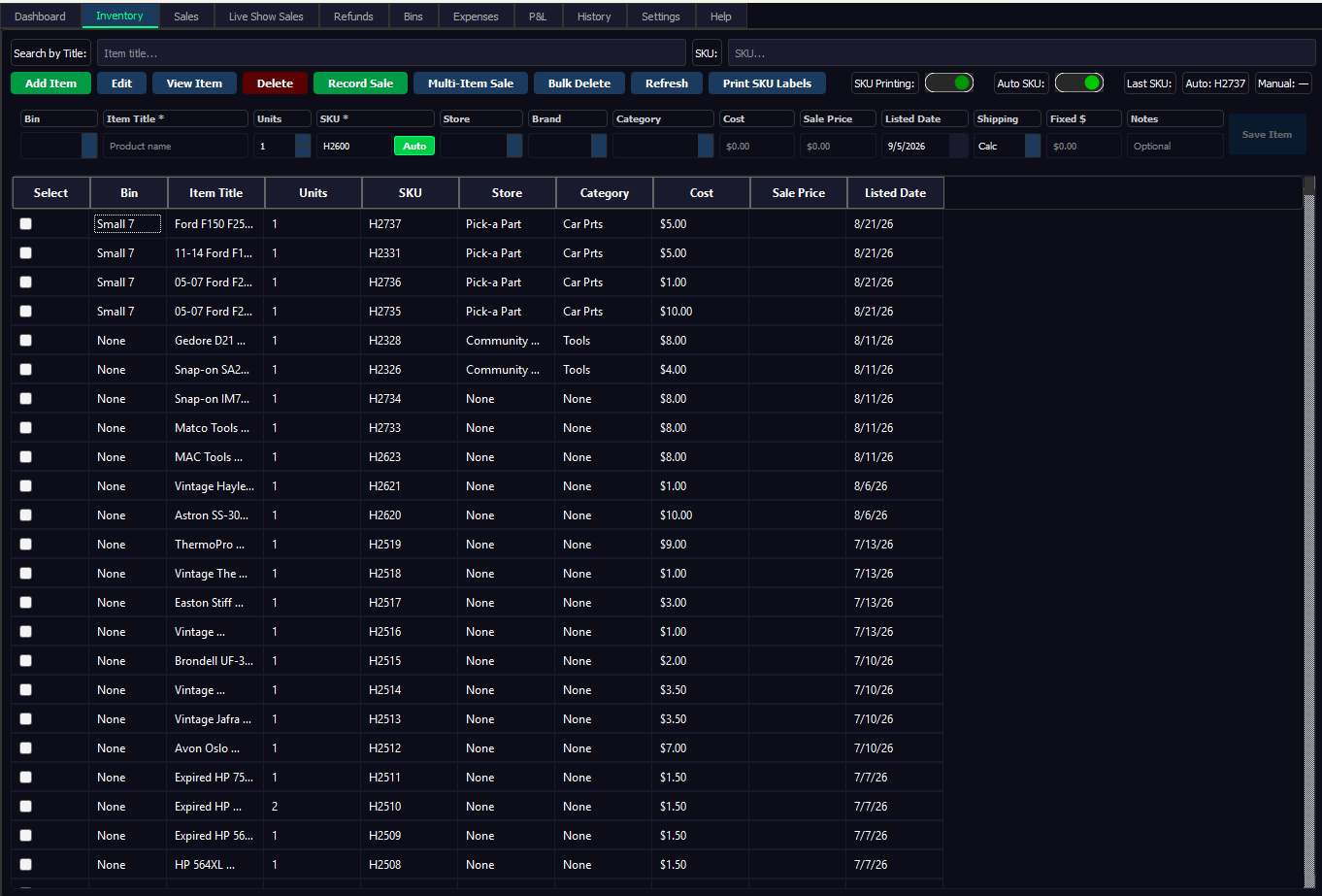Open the Brand dropdown
The width and height of the screenshot is (1322, 896).
tap(599, 146)
